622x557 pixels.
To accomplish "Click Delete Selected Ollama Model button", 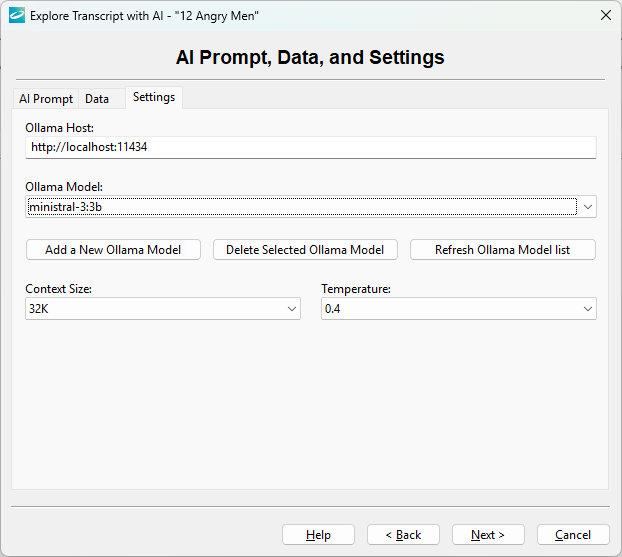I will pos(305,250).
